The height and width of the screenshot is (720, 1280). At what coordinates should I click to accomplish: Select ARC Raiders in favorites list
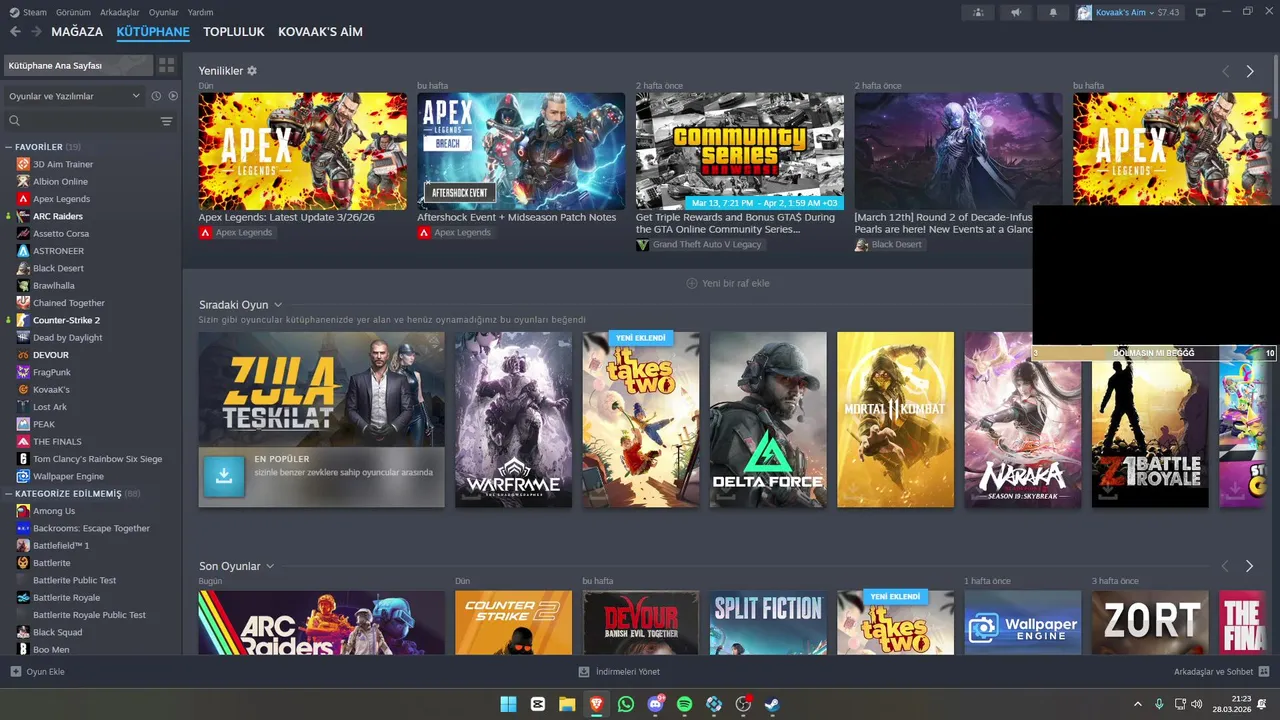point(58,216)
